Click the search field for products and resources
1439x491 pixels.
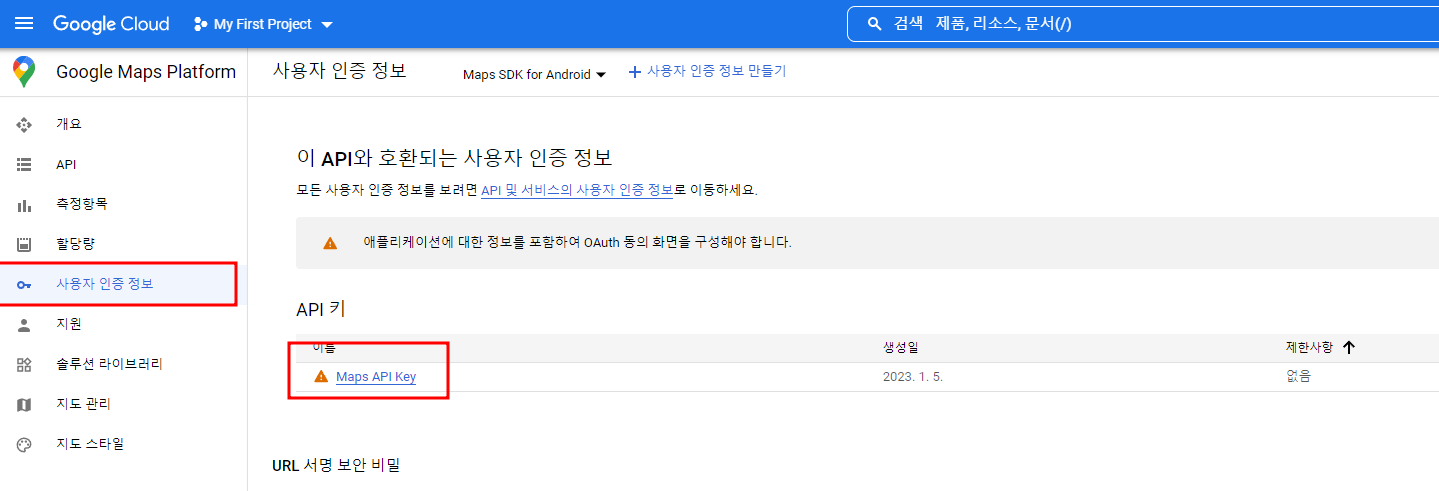point(1142,23)
